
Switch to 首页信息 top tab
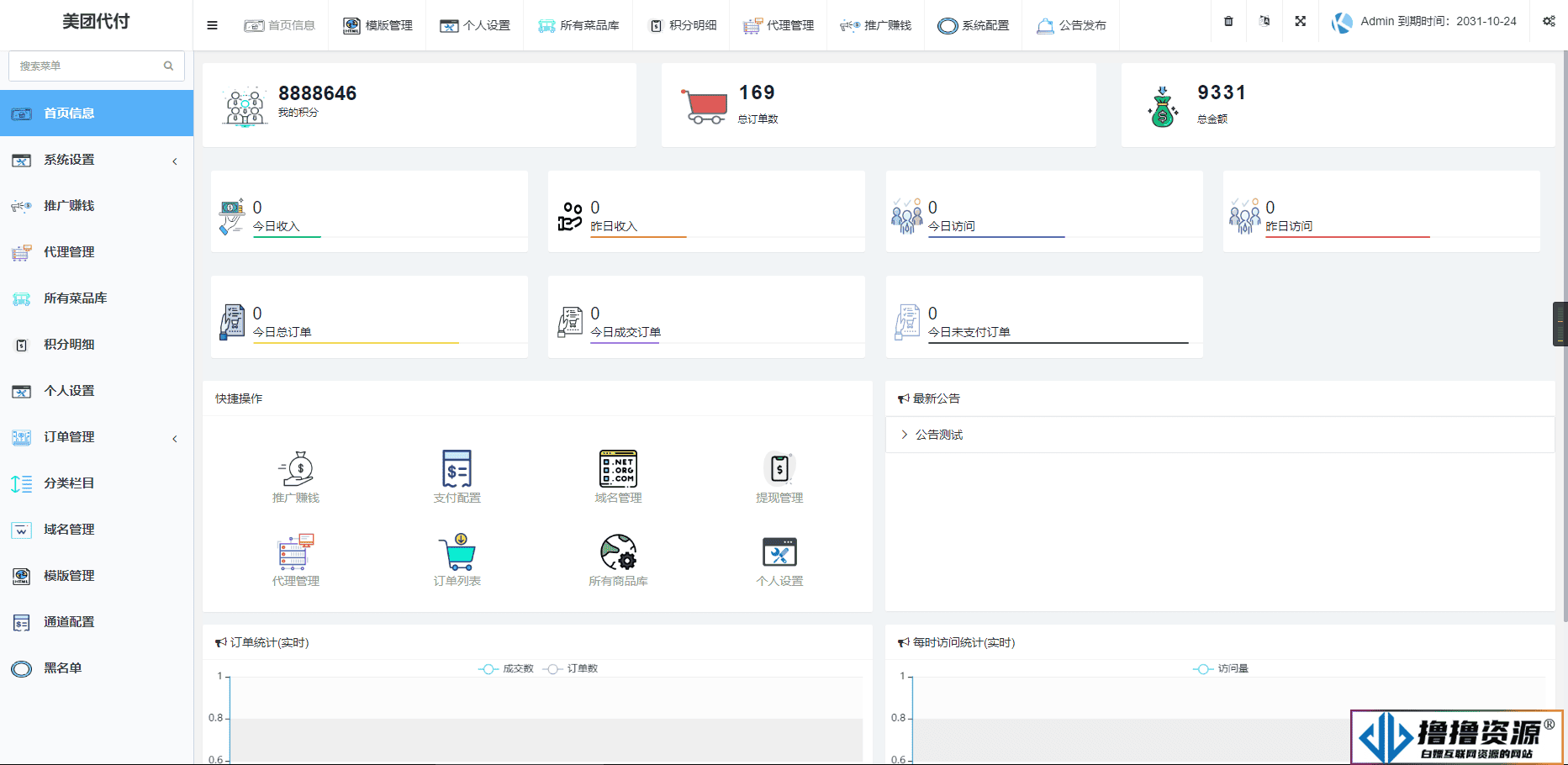tap(279, 25)
